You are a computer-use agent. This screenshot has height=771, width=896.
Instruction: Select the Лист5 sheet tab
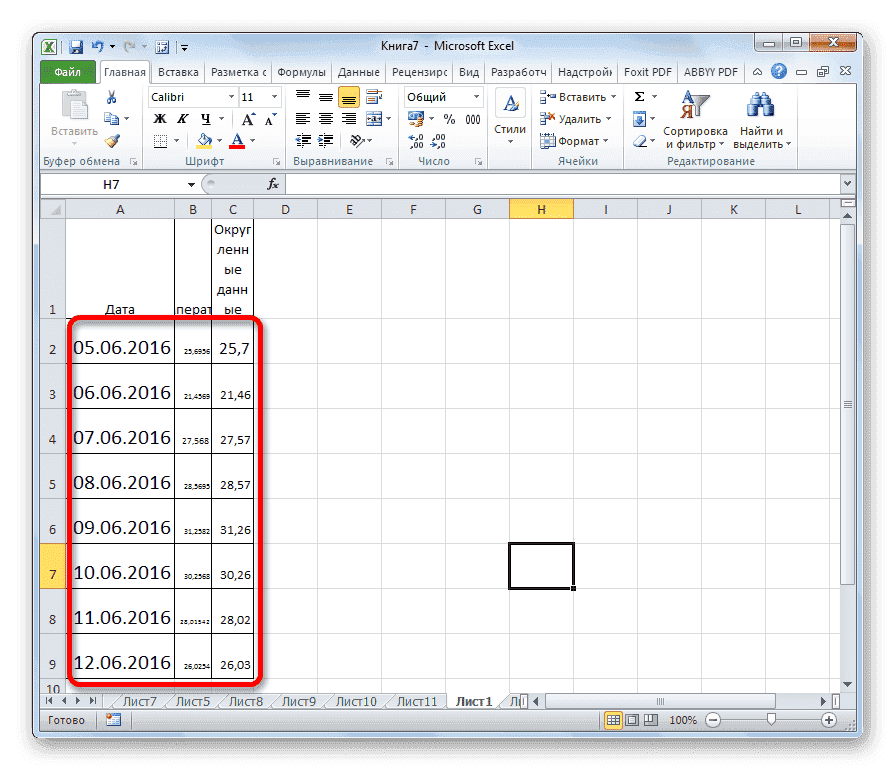pyautogui.click(x=192, y=701)
